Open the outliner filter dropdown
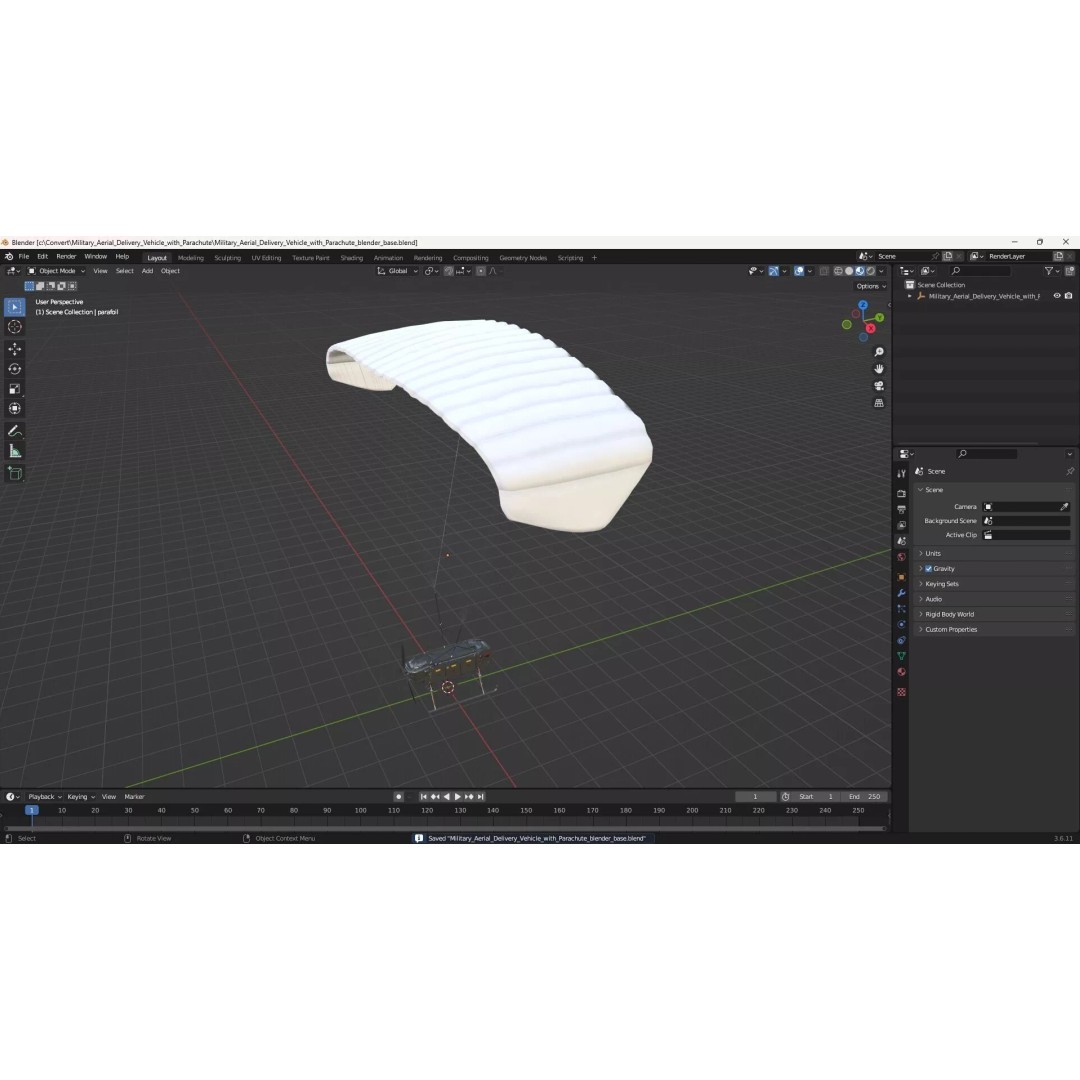This screenshot has height=1080, width=1080. [1051, 271]
